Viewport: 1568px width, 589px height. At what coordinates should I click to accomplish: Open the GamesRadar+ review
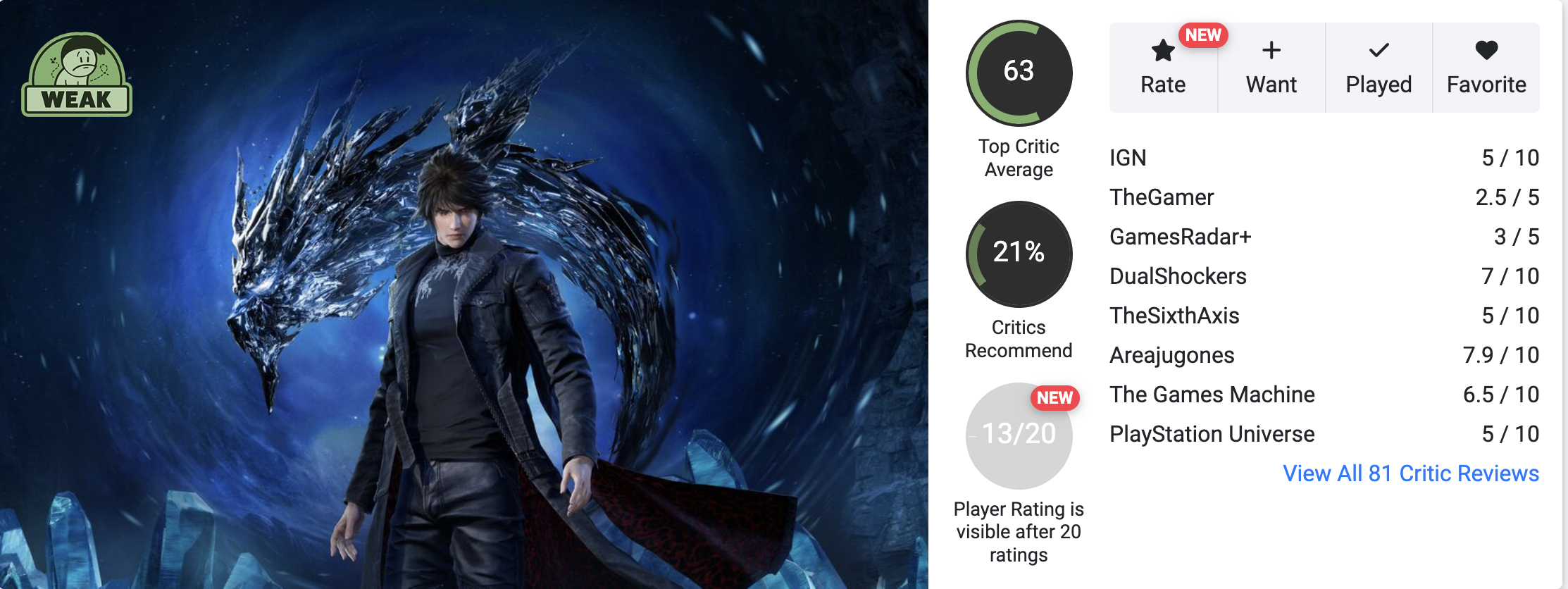(1324, 237)
